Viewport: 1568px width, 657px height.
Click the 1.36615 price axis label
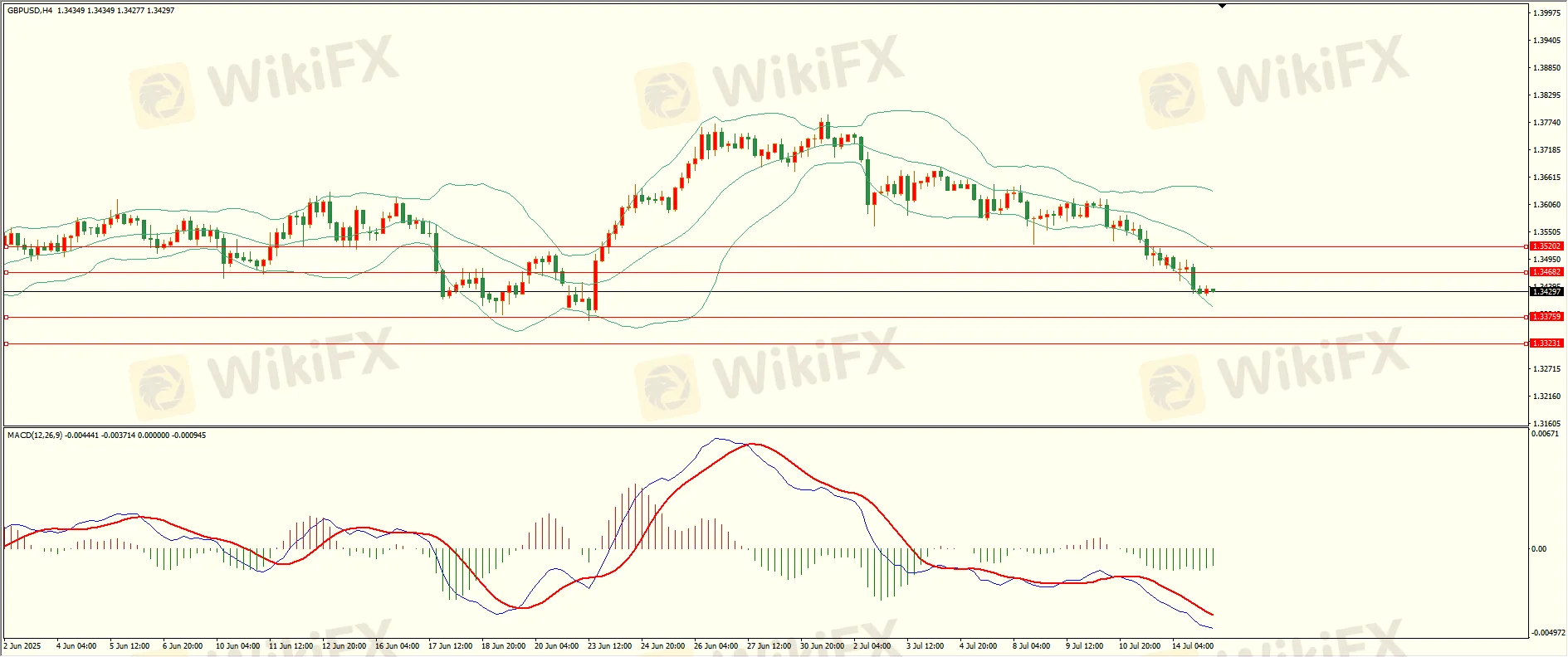coord(1546,178)
